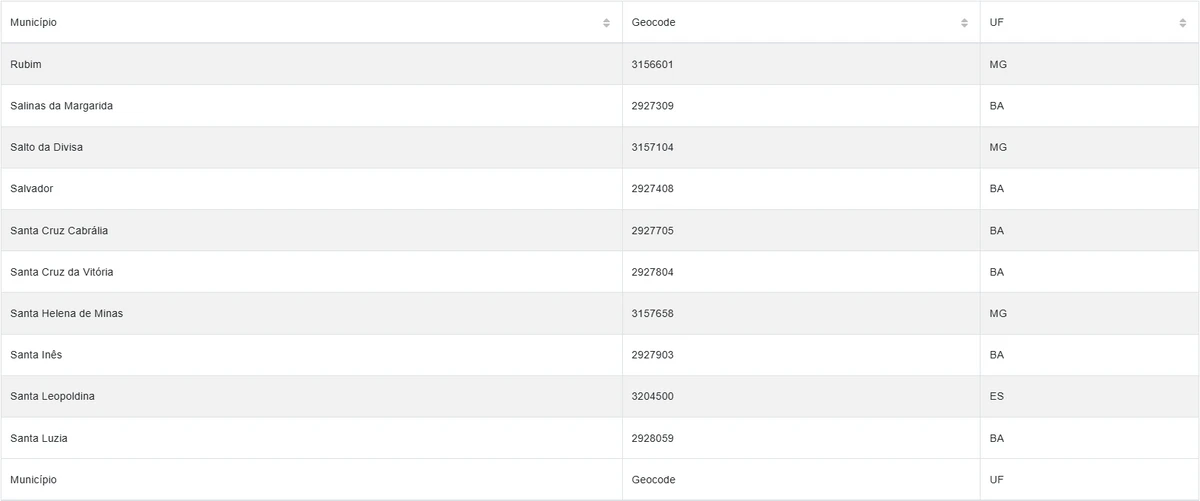
Task: Sort table by Geocode header
Action: click(x=653, y=23)
